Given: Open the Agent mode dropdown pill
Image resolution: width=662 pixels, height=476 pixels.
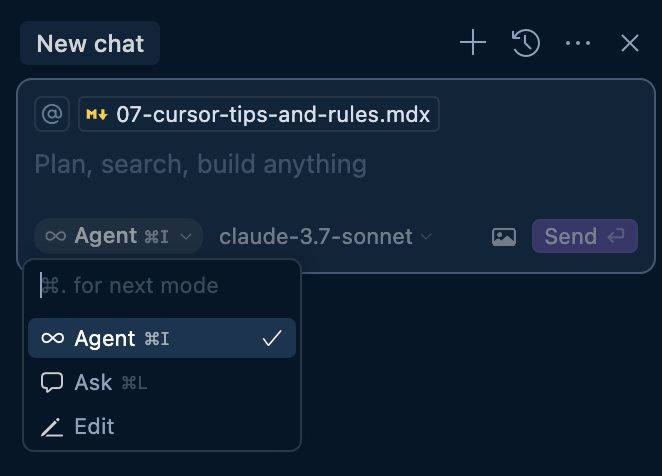Looking at the screenshot, I should pos(119,236).
